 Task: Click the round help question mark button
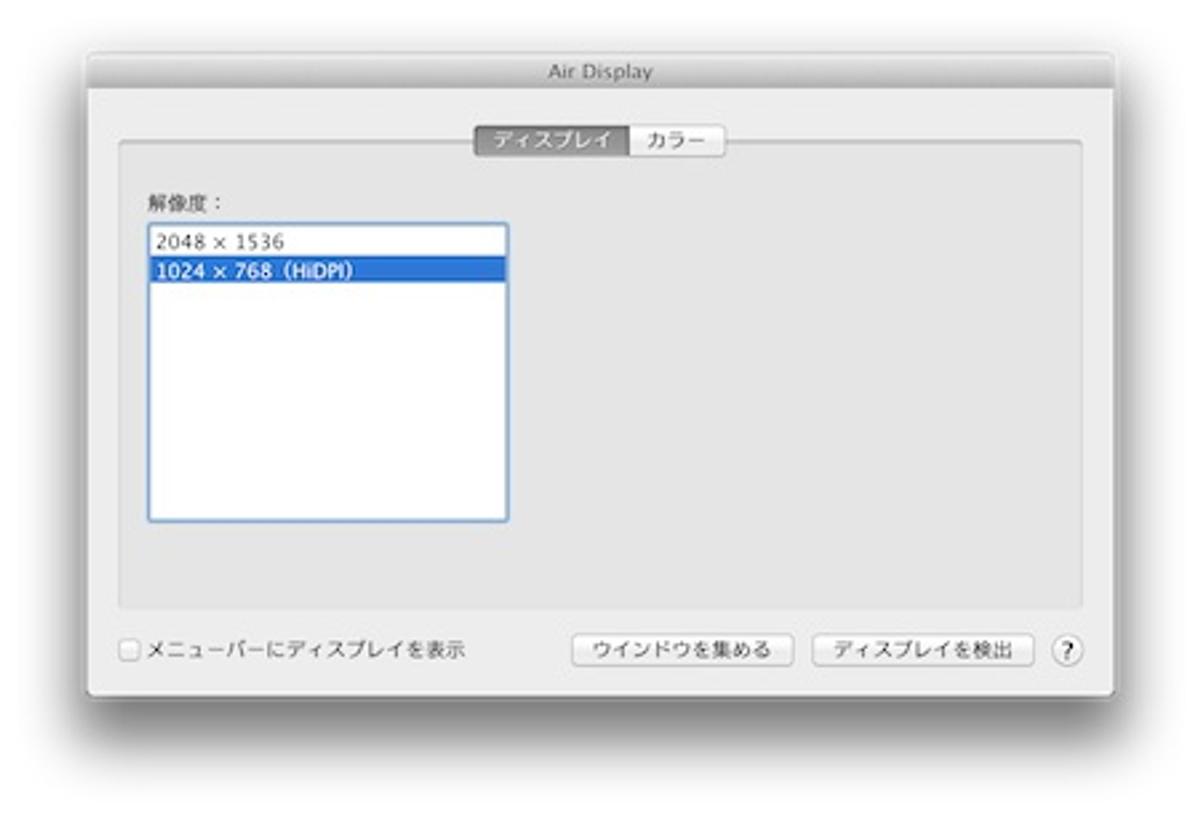[1067, 651]
